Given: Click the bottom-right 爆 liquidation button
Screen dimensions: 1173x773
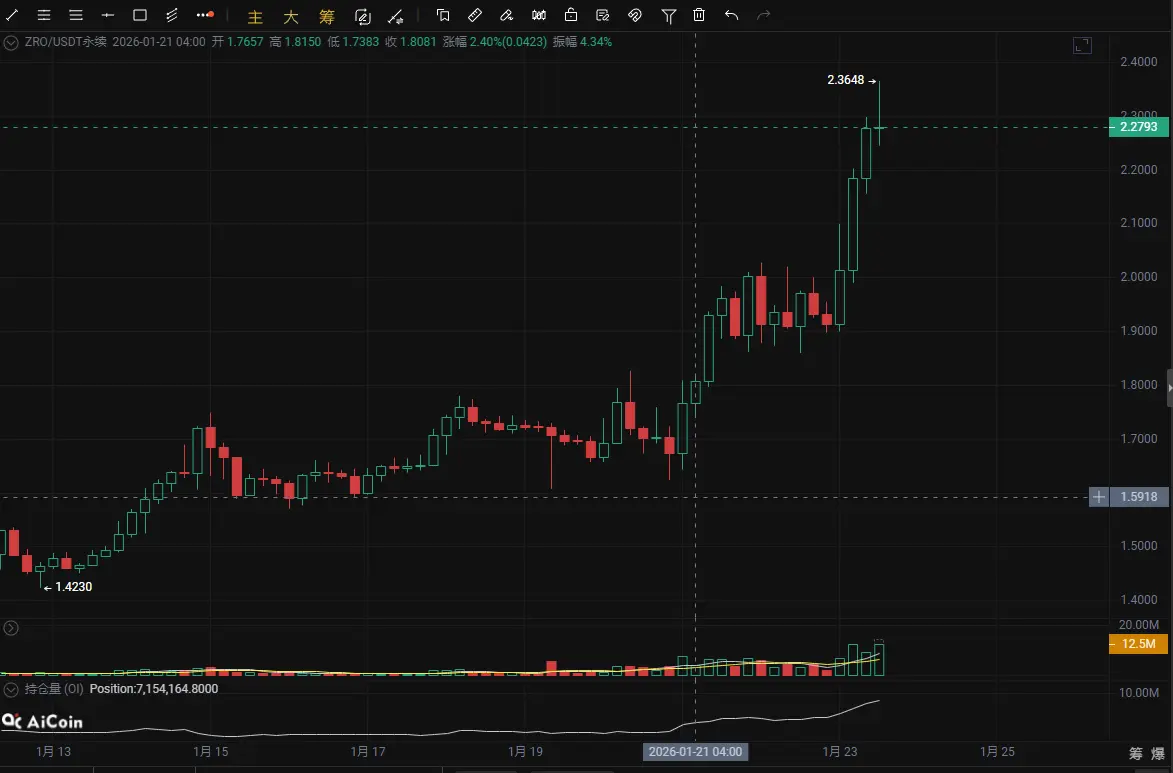Looking at the screenshot, I should click(x=1158, y=754).
